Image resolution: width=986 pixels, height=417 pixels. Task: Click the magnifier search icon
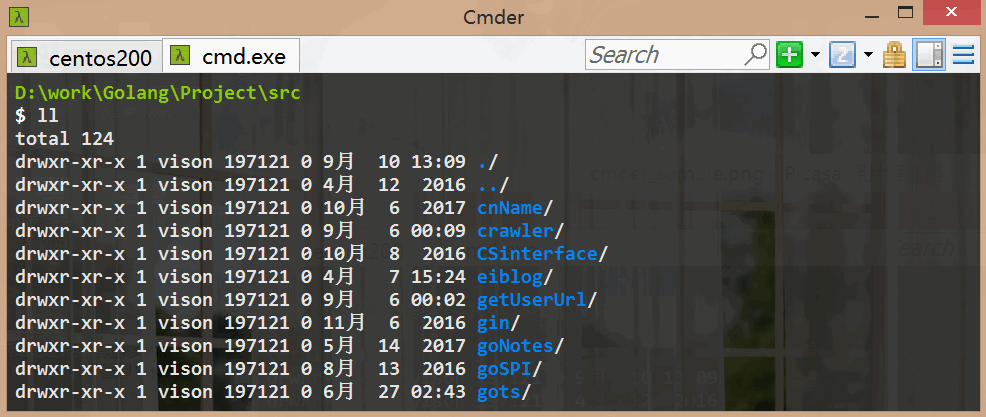[755, 55]
